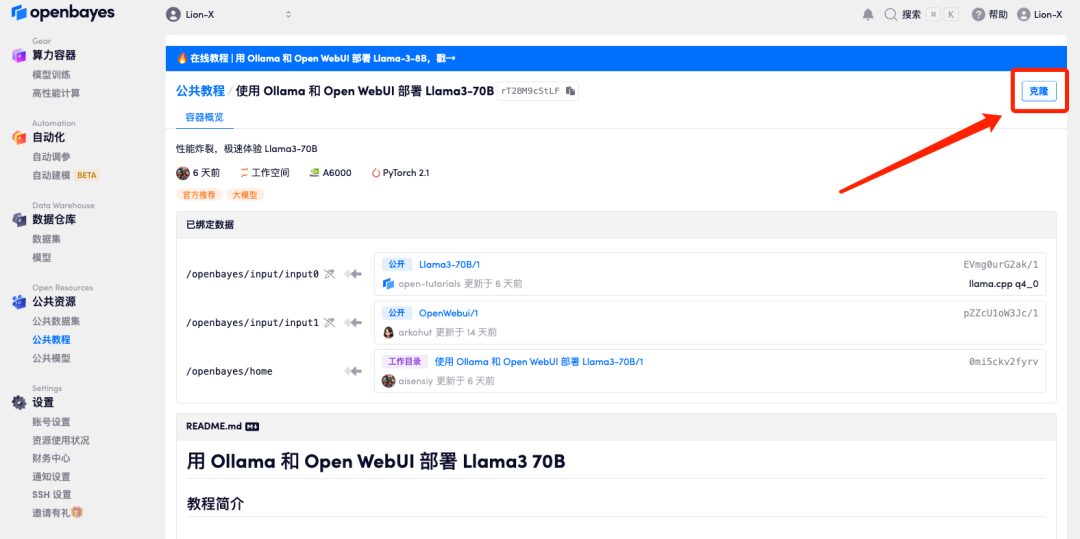Click the read-only icon for input1
The image size is (1080, 539).
tap(329, 322)
